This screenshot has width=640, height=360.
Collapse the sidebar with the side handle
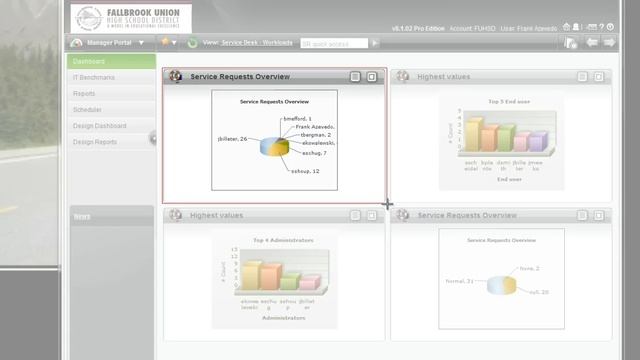[x=153, y=139]
